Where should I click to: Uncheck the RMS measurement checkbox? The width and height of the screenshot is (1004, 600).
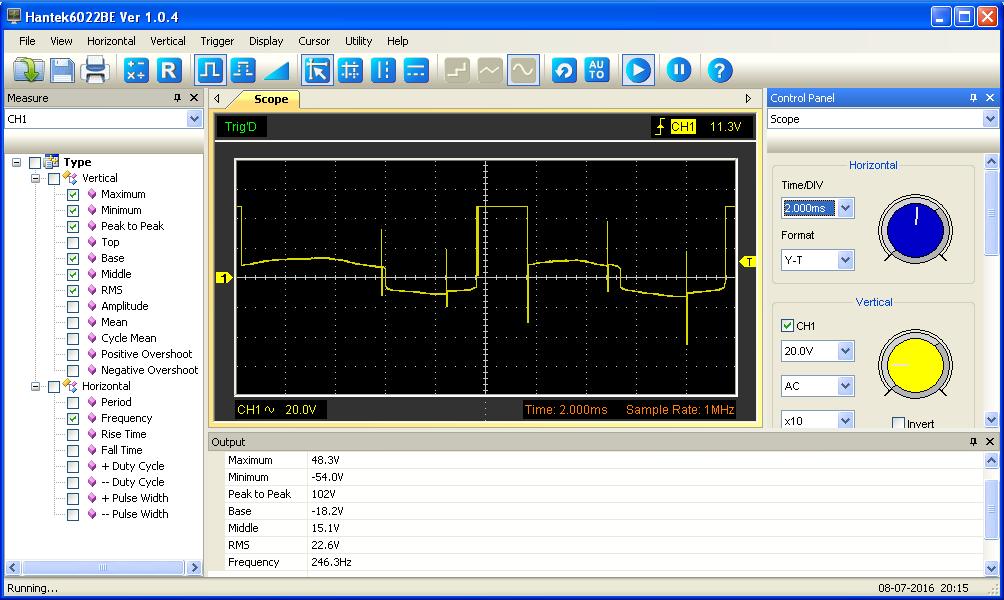tap(73, 291)
